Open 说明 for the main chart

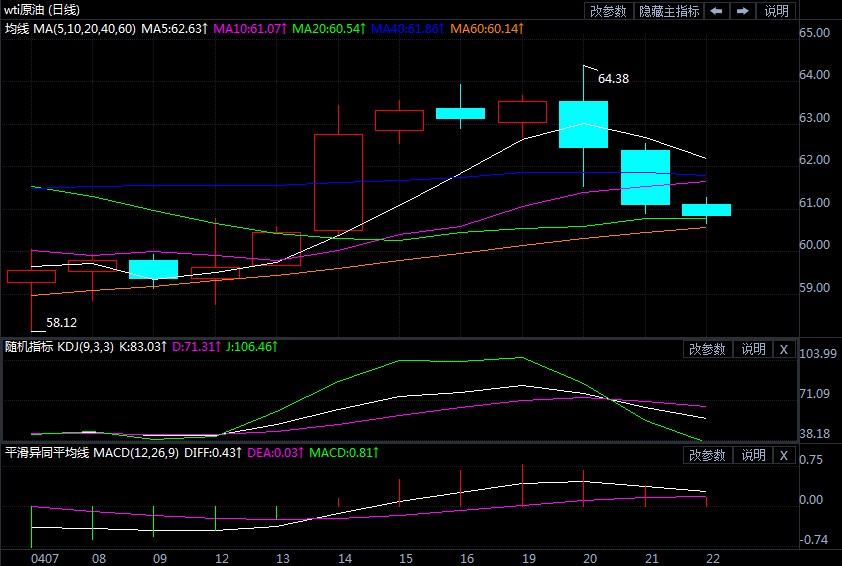click(776, 11)
